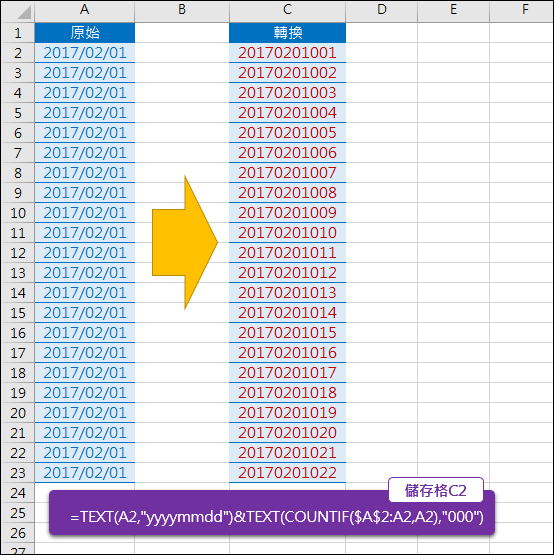The height and width of the screenshot is (555, 554).
Task: Select column E header
Action: (453, 11)
